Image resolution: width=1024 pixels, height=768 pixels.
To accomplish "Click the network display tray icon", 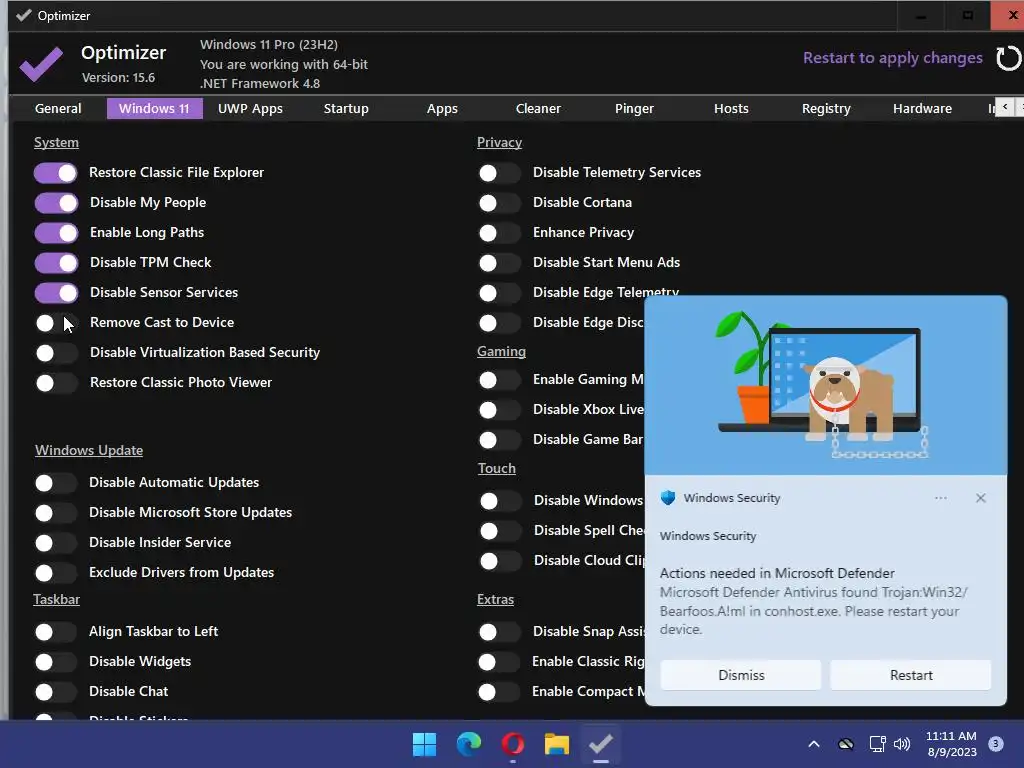I will 877,744.
